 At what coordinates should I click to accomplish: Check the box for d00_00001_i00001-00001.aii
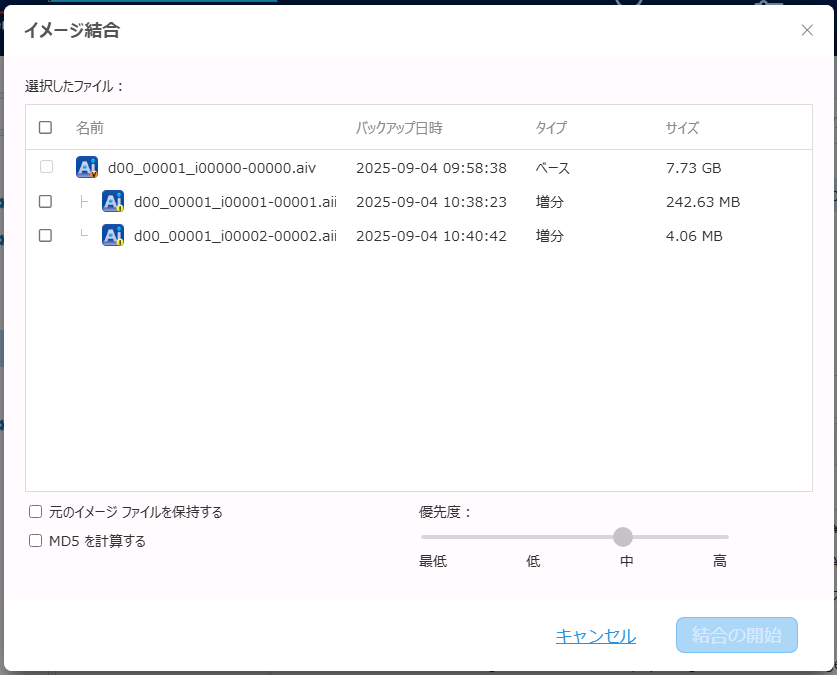[45, 202]
